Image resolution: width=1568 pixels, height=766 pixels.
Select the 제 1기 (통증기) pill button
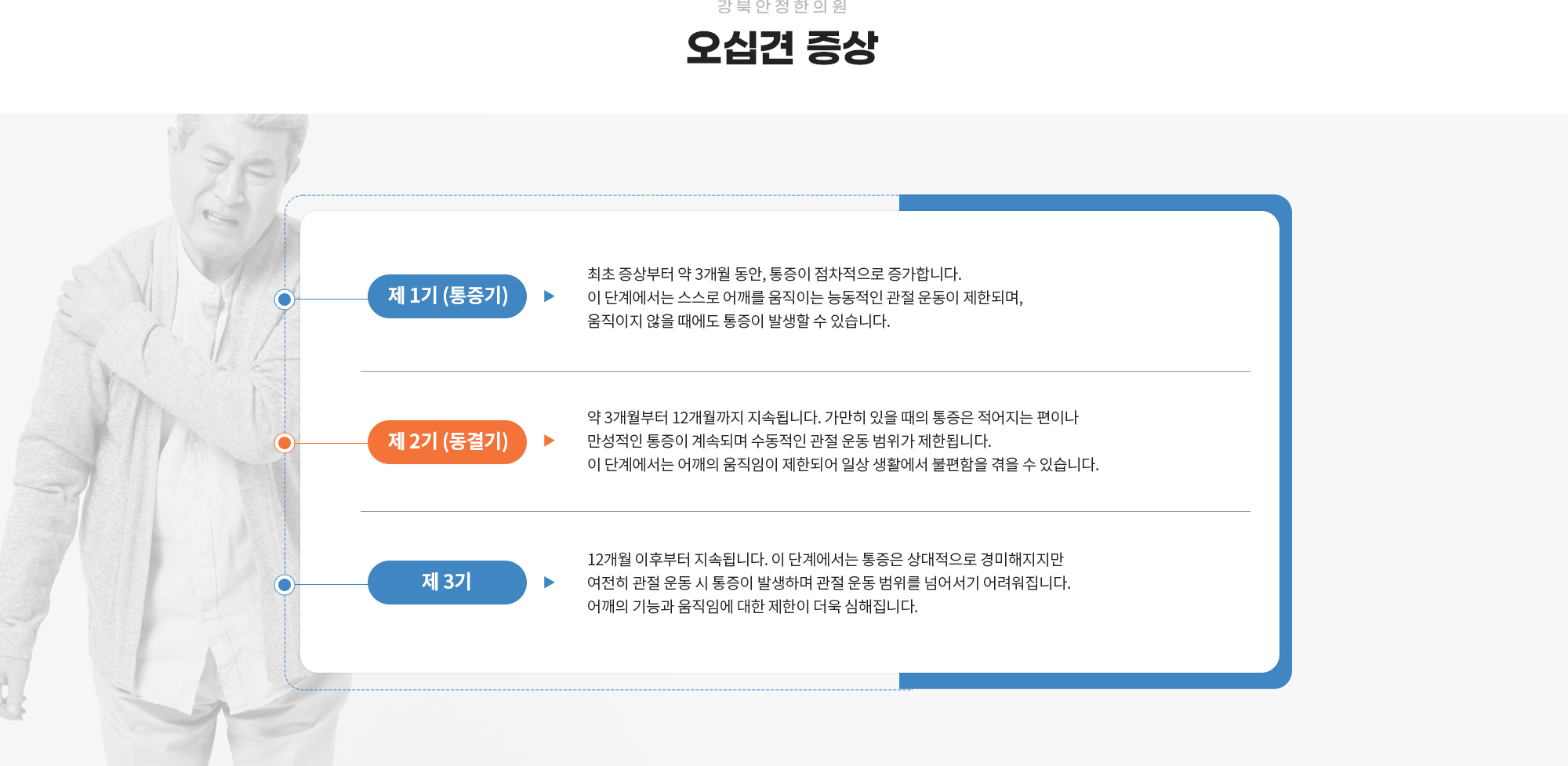pyautogui.click(x=447, y=296)
